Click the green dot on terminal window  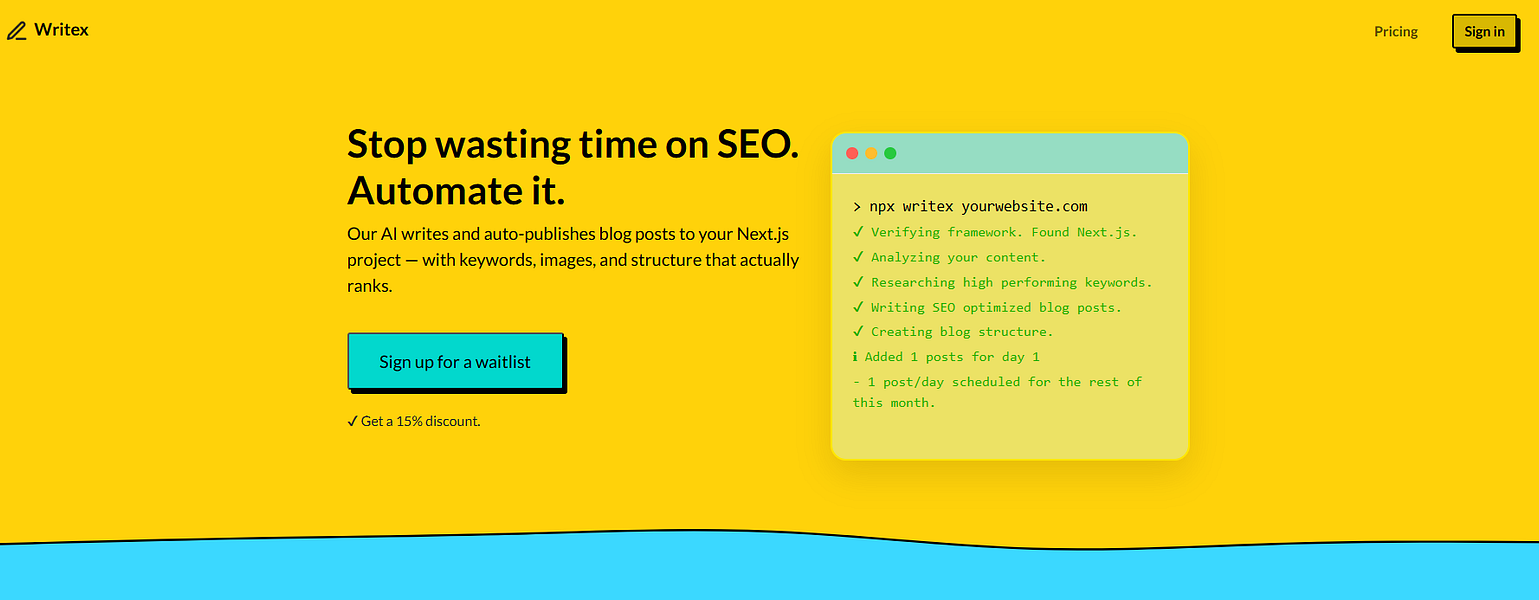click(x=890, y=153)
